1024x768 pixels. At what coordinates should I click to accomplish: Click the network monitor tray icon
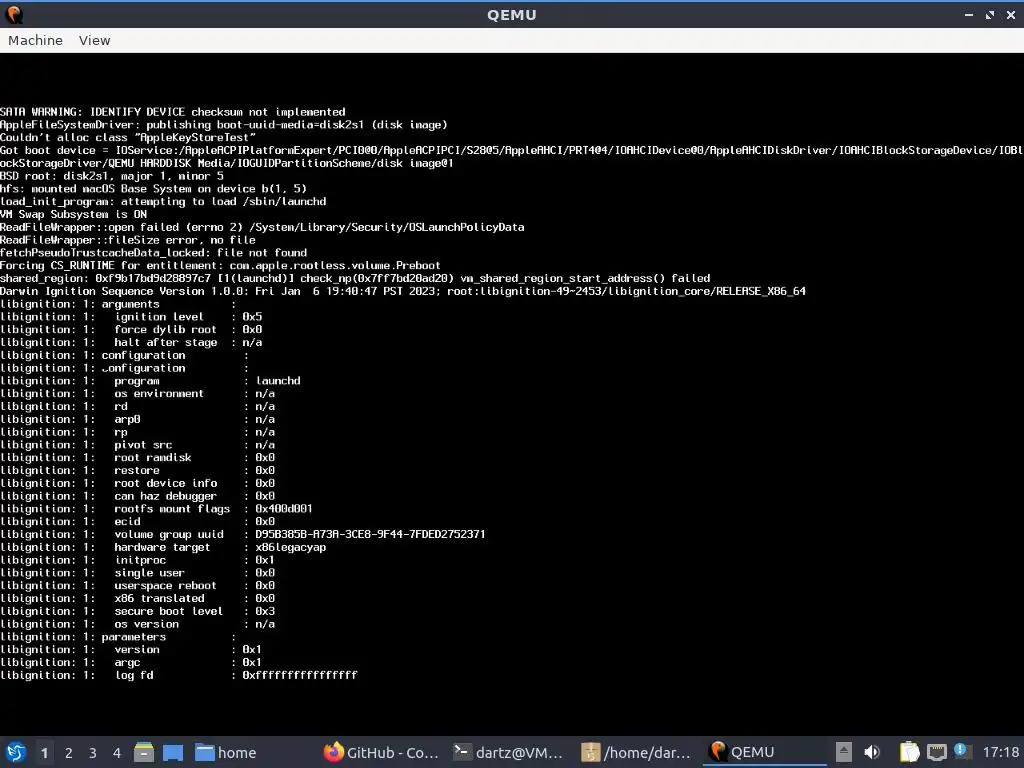936,752
